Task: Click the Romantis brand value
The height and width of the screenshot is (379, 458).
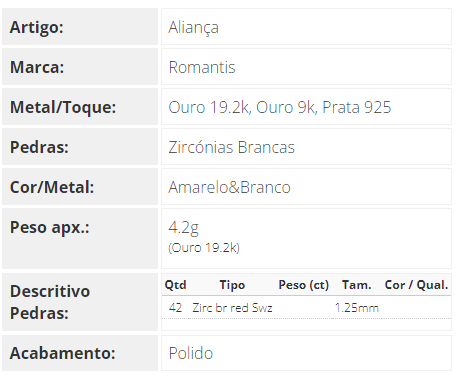Action: (x=202, y=67)
